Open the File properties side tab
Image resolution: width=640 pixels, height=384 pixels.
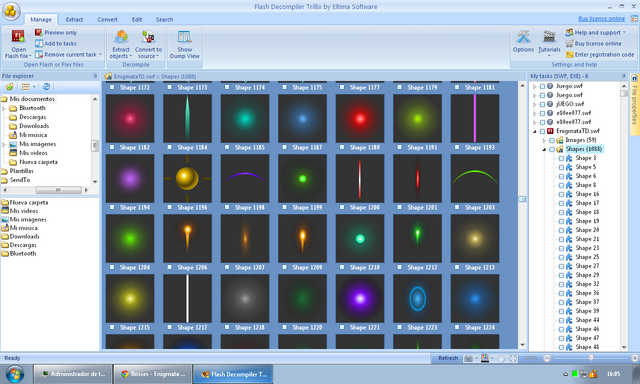[634, 104]
